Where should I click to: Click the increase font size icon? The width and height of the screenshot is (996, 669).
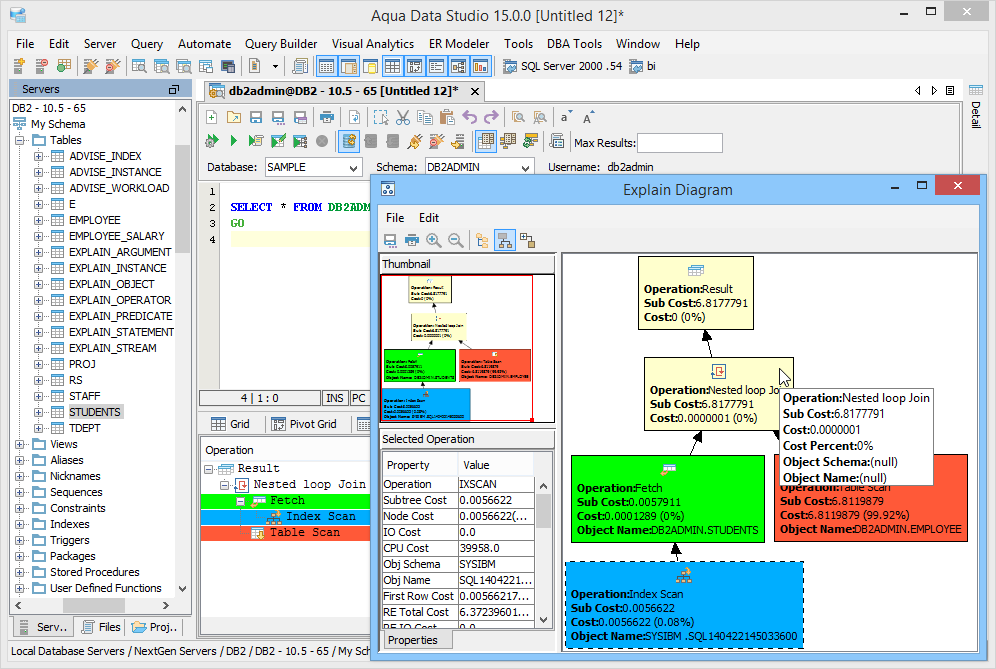coord(588,118)
